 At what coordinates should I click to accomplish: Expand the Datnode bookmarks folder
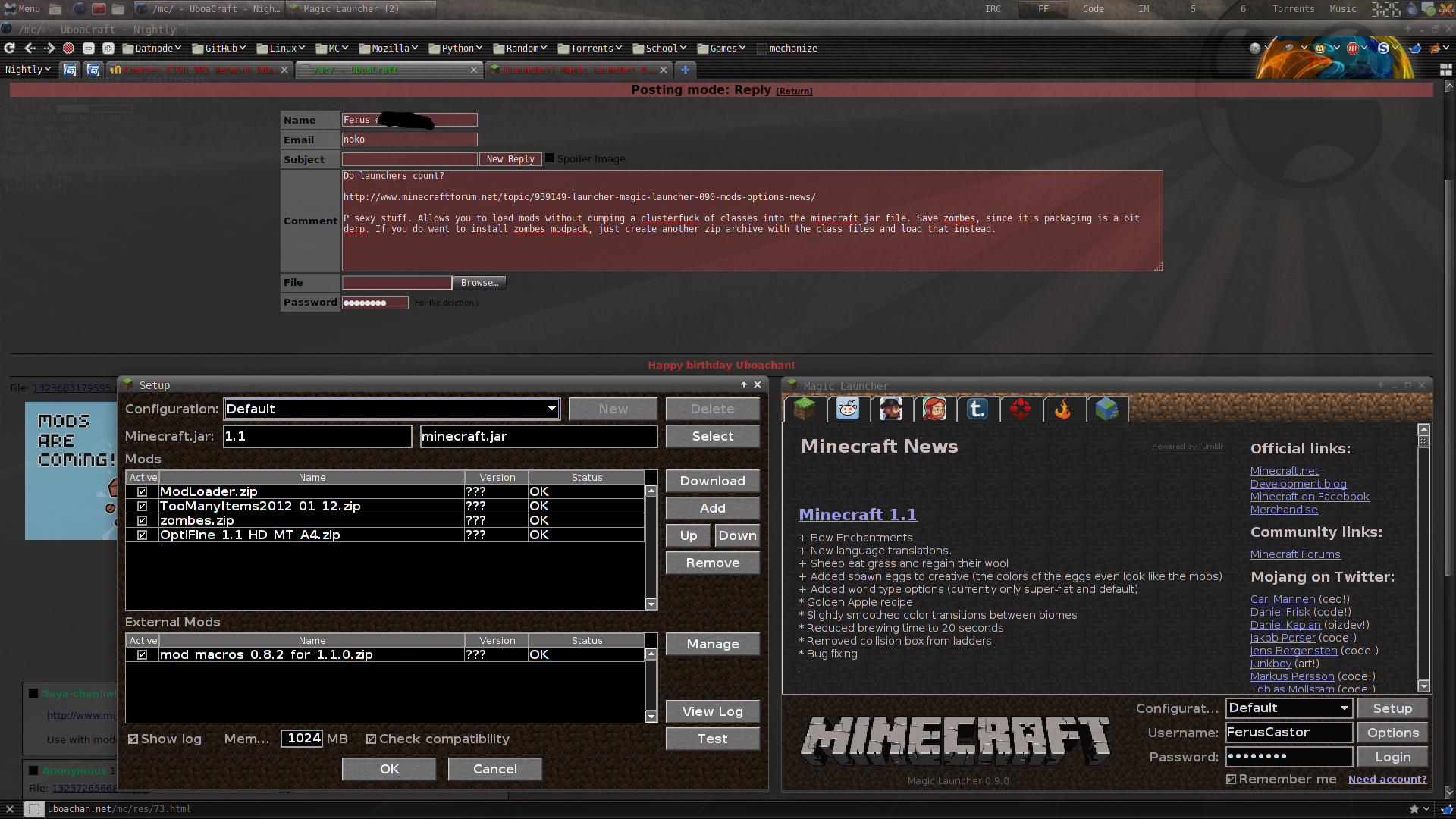pos(152,48)
